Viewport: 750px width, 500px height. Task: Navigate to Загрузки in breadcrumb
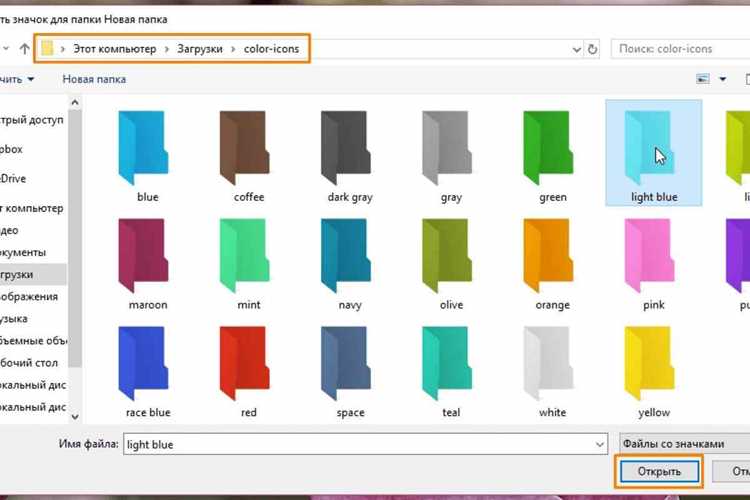tap(200, 49)
